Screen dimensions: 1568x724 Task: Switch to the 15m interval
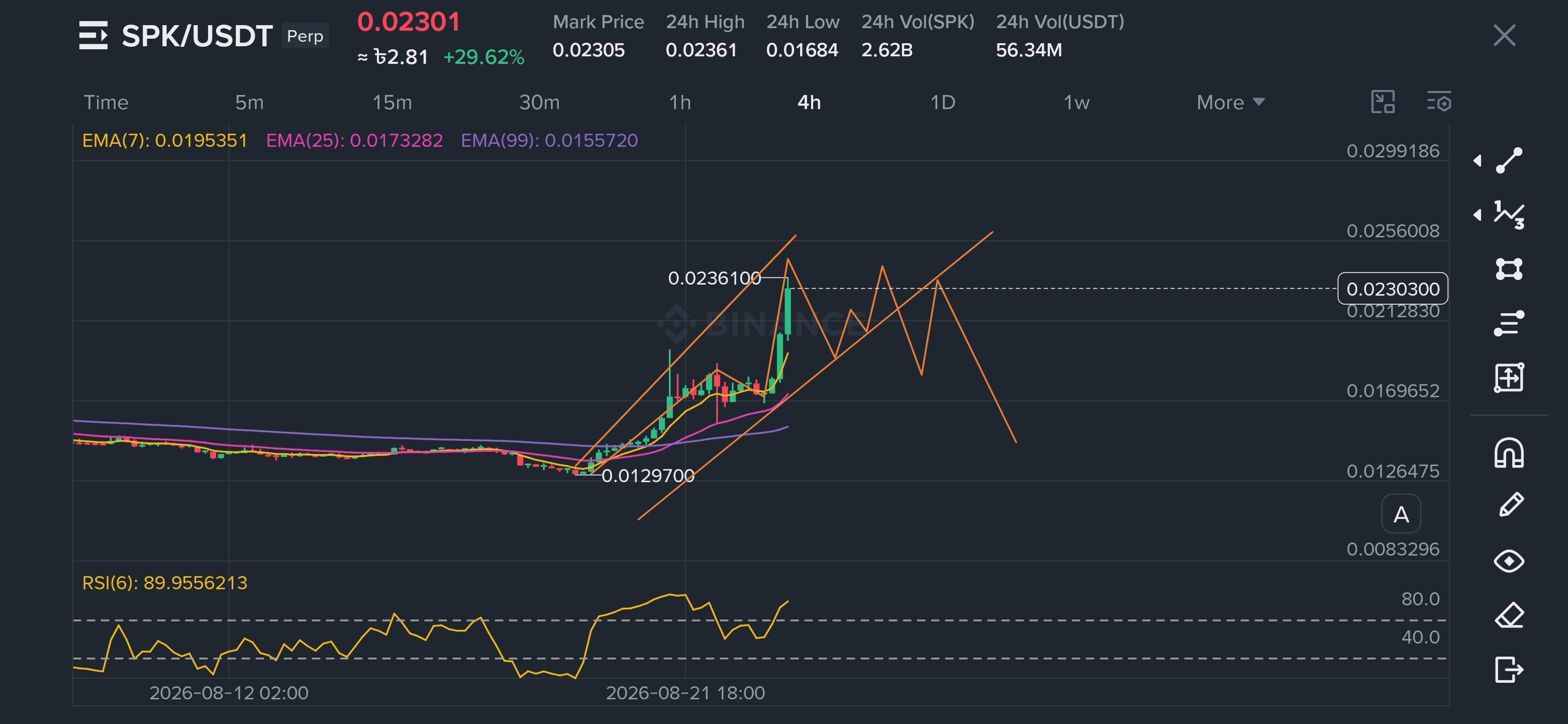pos(392,102)
